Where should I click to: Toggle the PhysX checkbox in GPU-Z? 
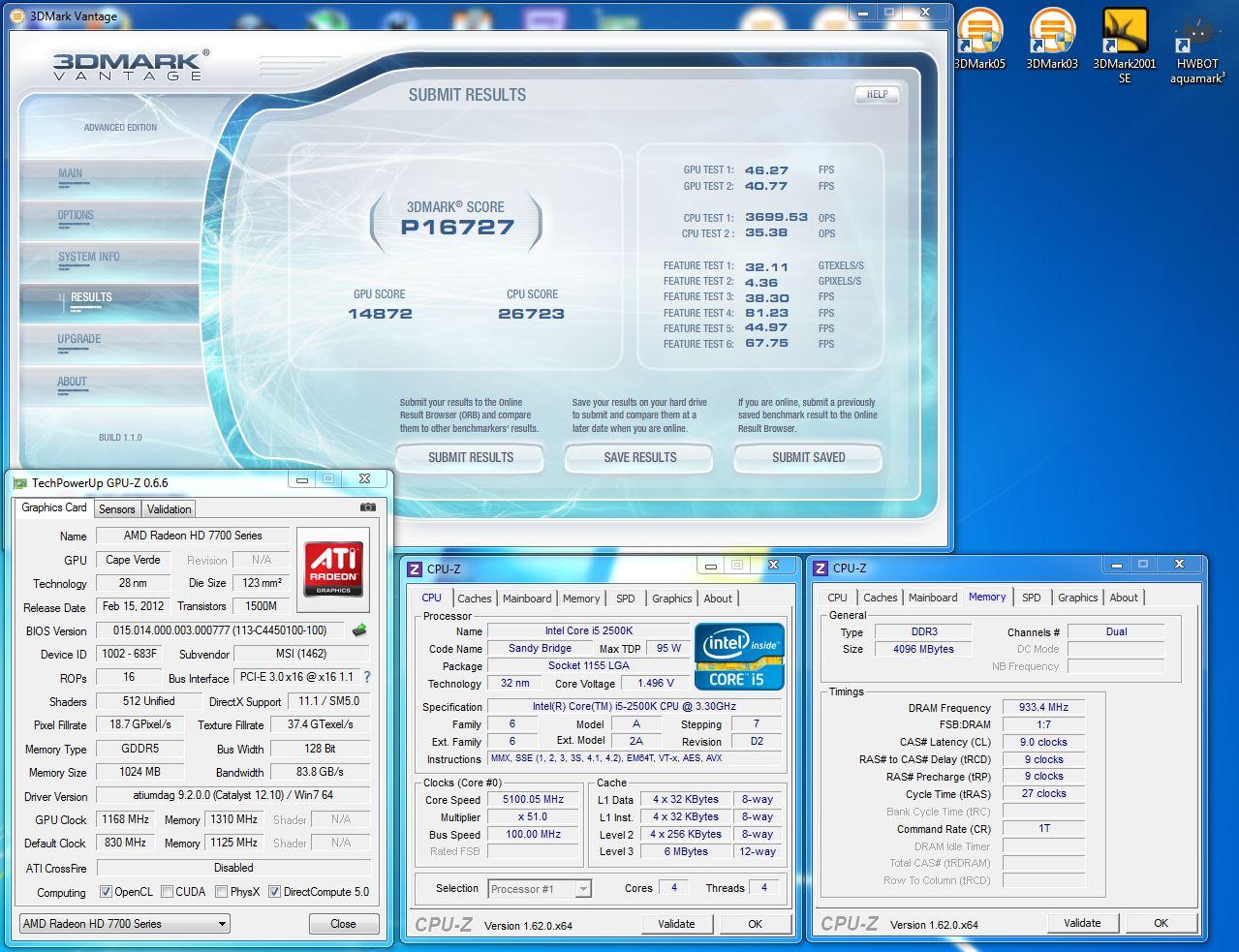point(221,892)
